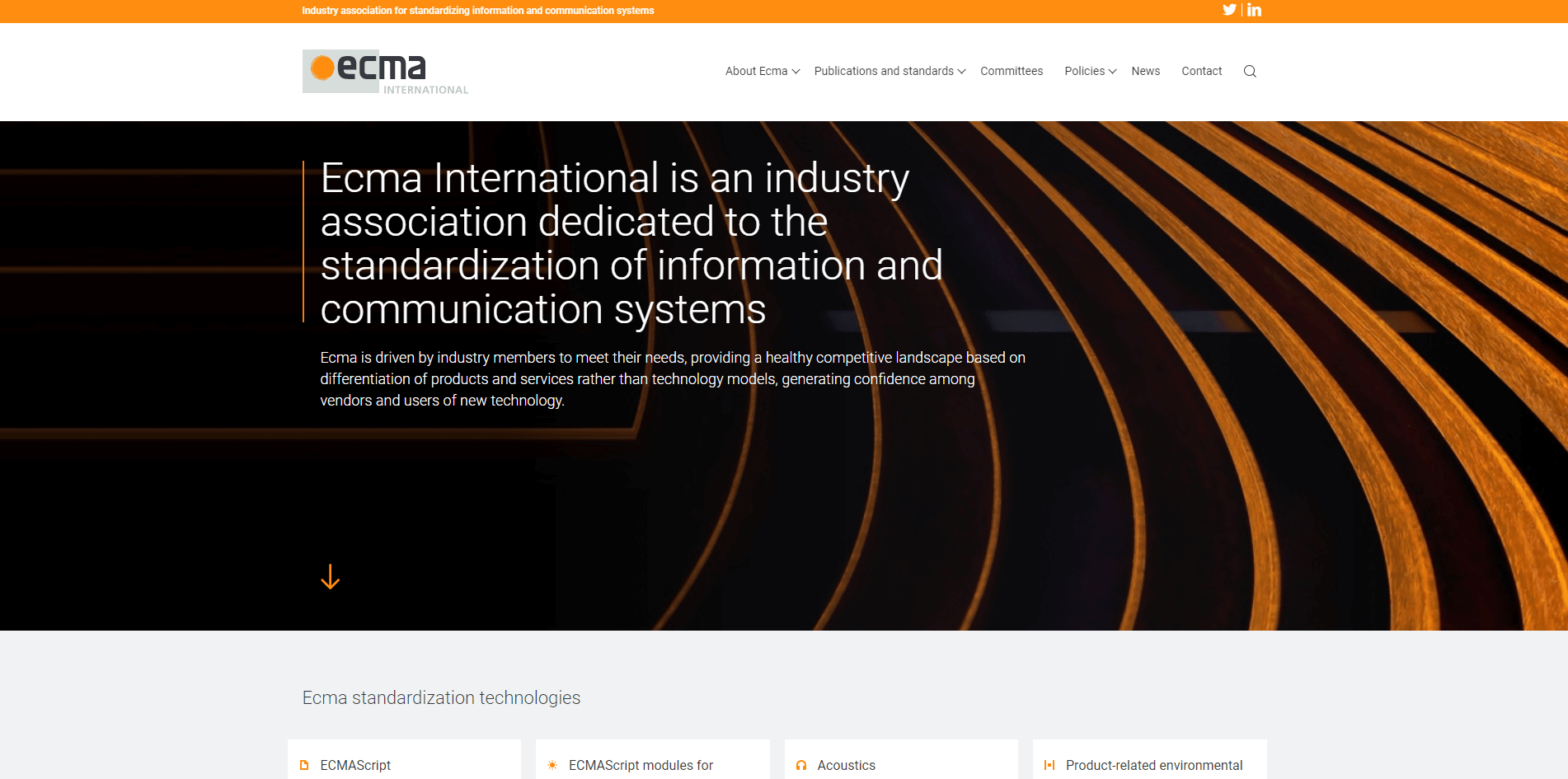Expand the Publications and standards chevron
Image resolution: width=1568 pixels, height=779 pixels.
pos(961,72)
